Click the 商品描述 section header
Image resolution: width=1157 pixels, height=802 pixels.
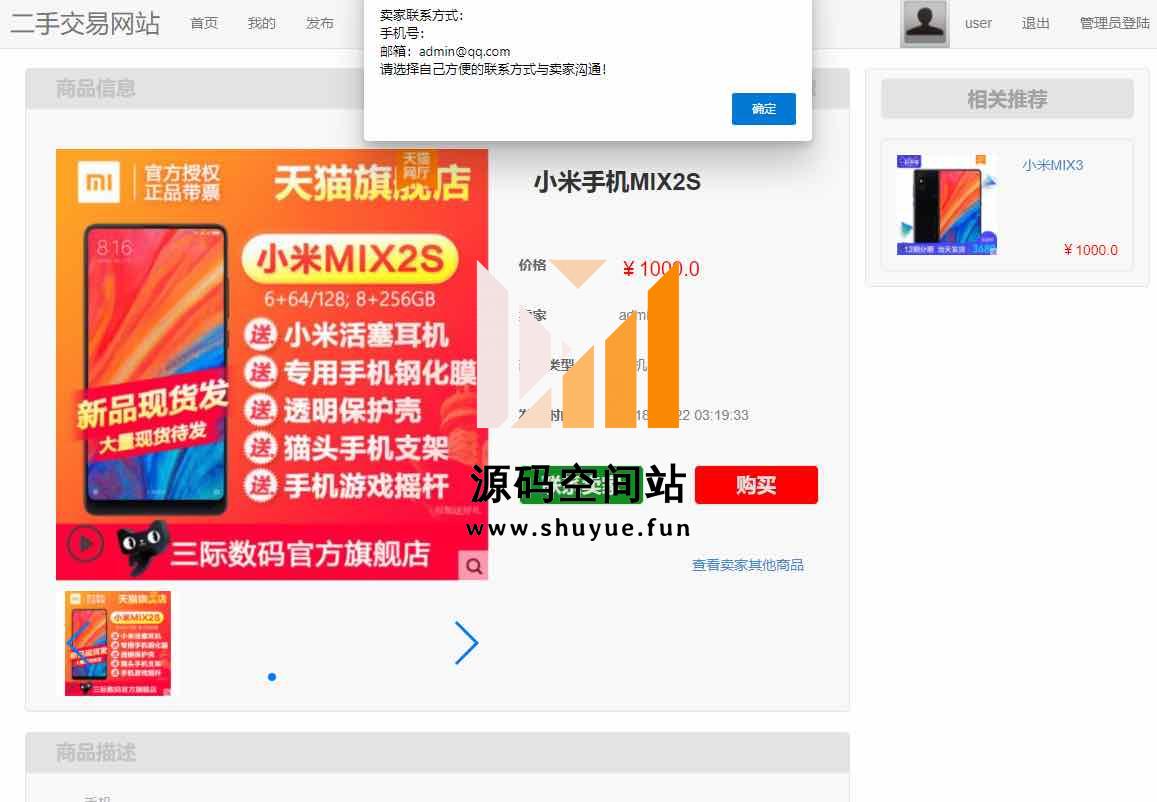(x=438, y=753)
